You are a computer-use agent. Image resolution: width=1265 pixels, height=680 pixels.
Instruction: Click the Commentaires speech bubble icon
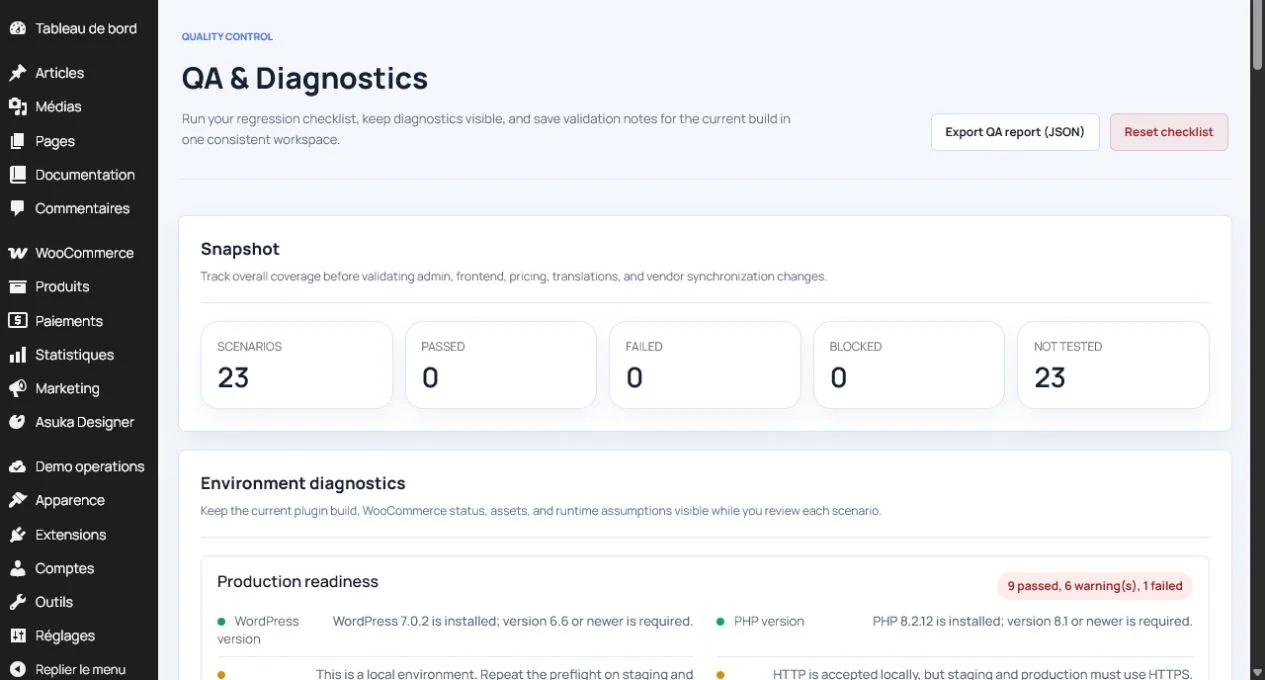pos(17,209)
